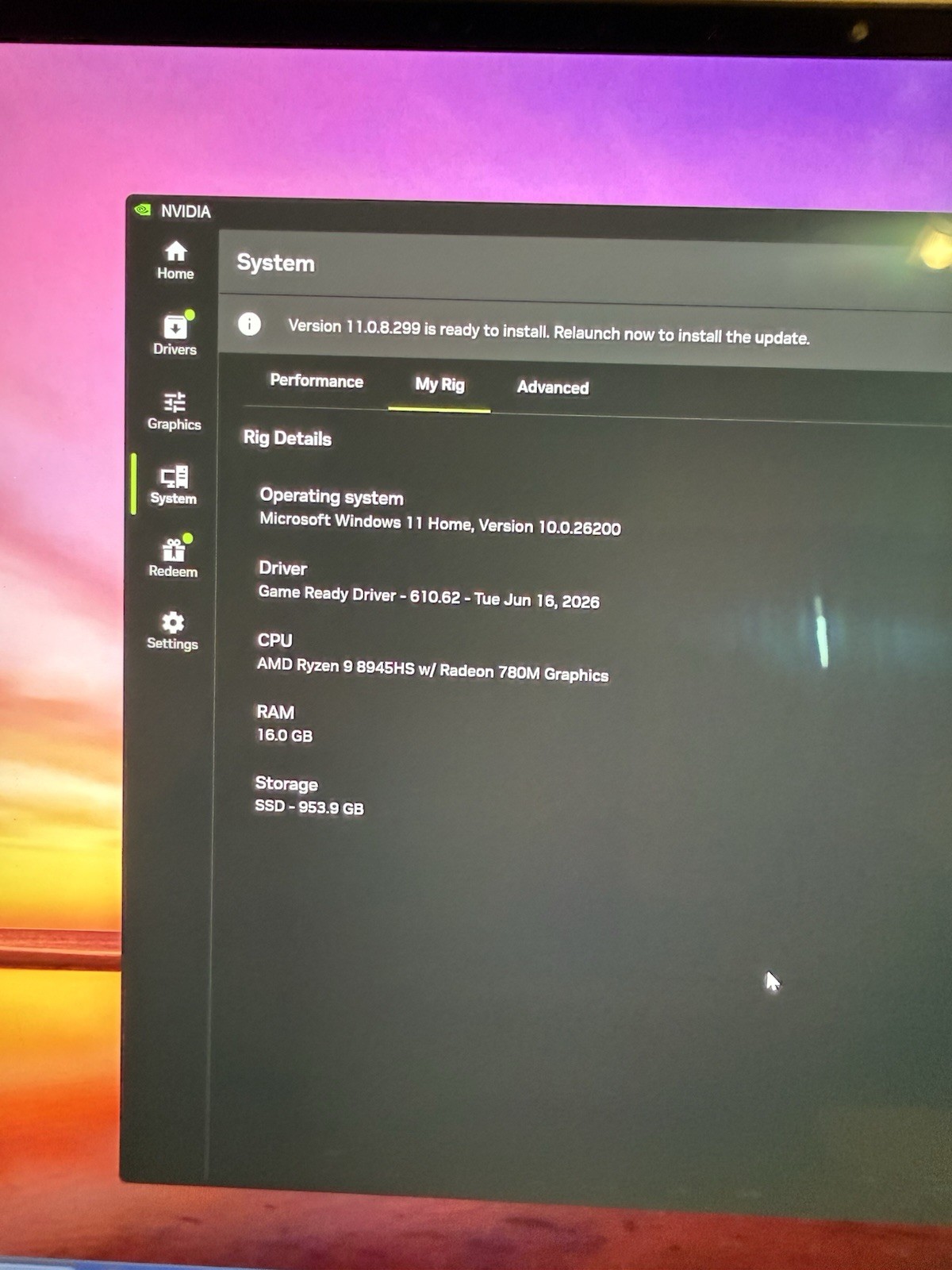Screen dimensions: 952x1270
Task: Click the update-ready notification message
Action: pos(549,332)
